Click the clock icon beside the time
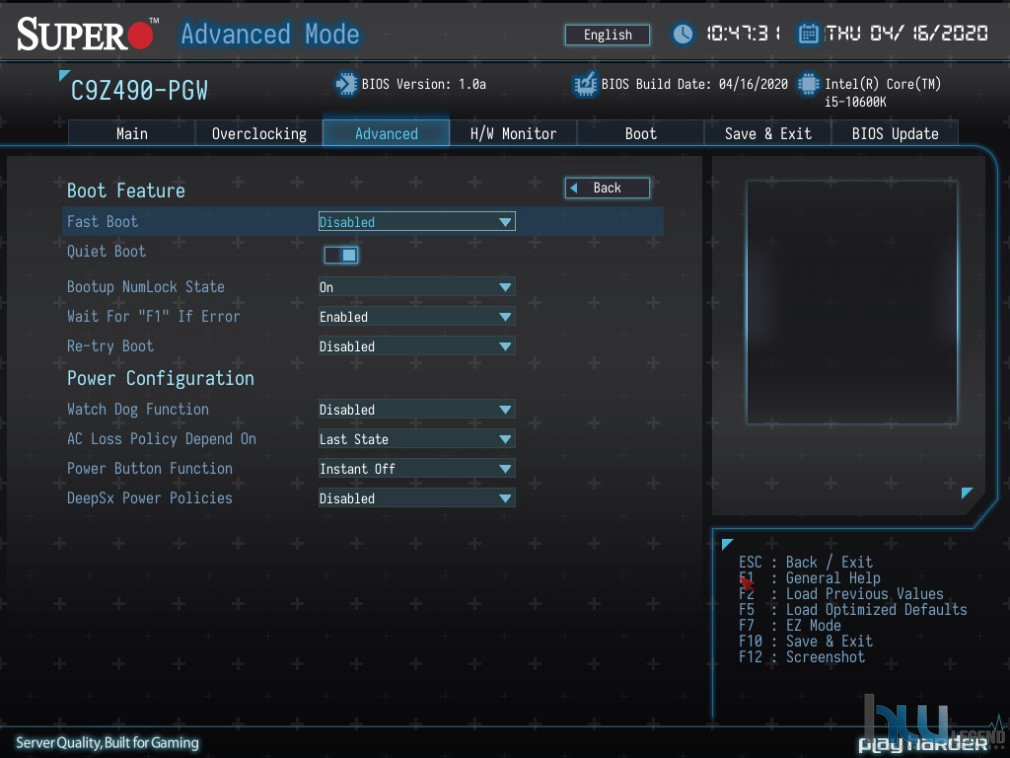Screen dimensions: 1010x758 point(682,33)
